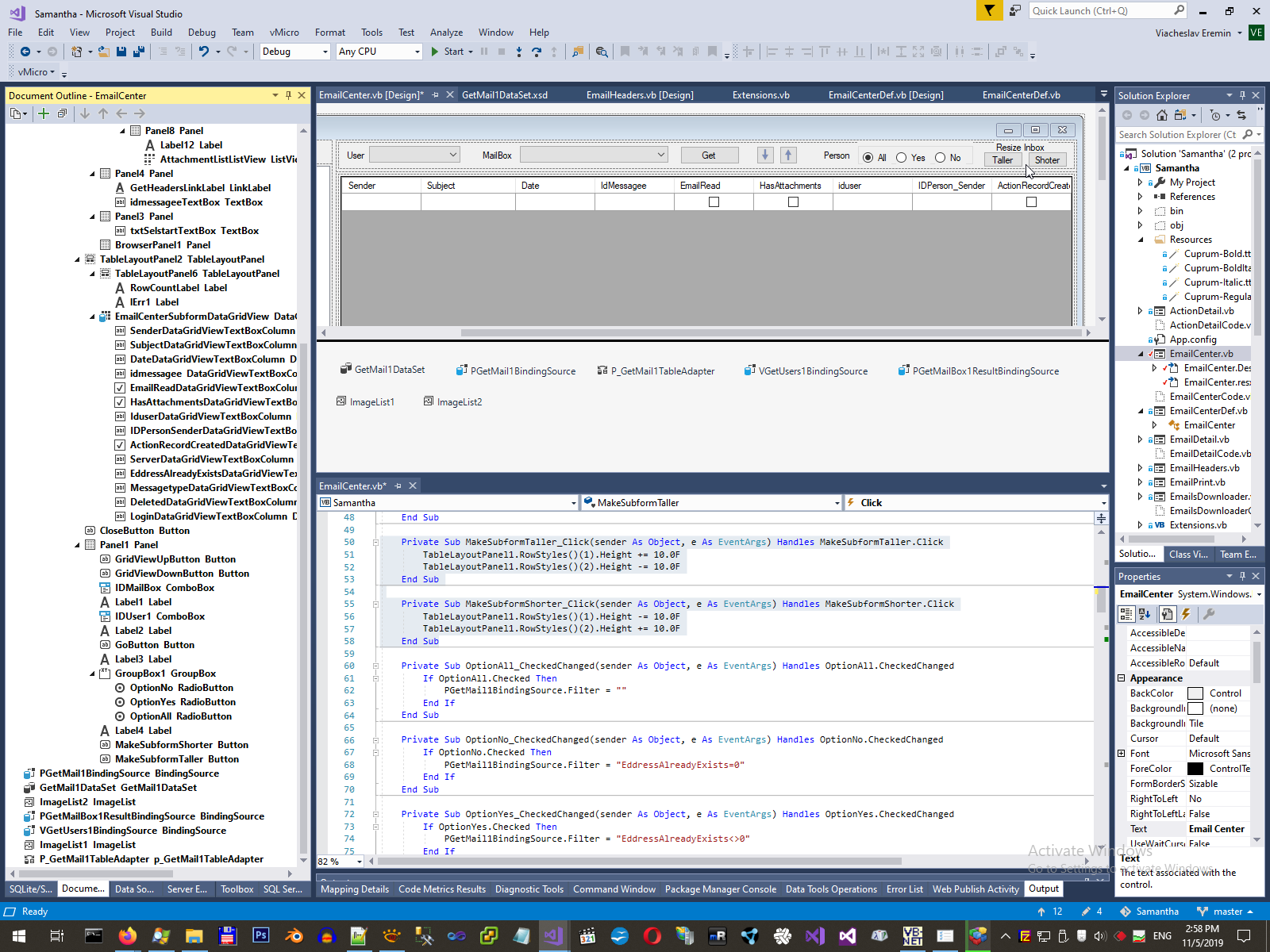Click the BackgroundImage swatch in Properties
The image size is (1270, 952).
coord(1195,708)
